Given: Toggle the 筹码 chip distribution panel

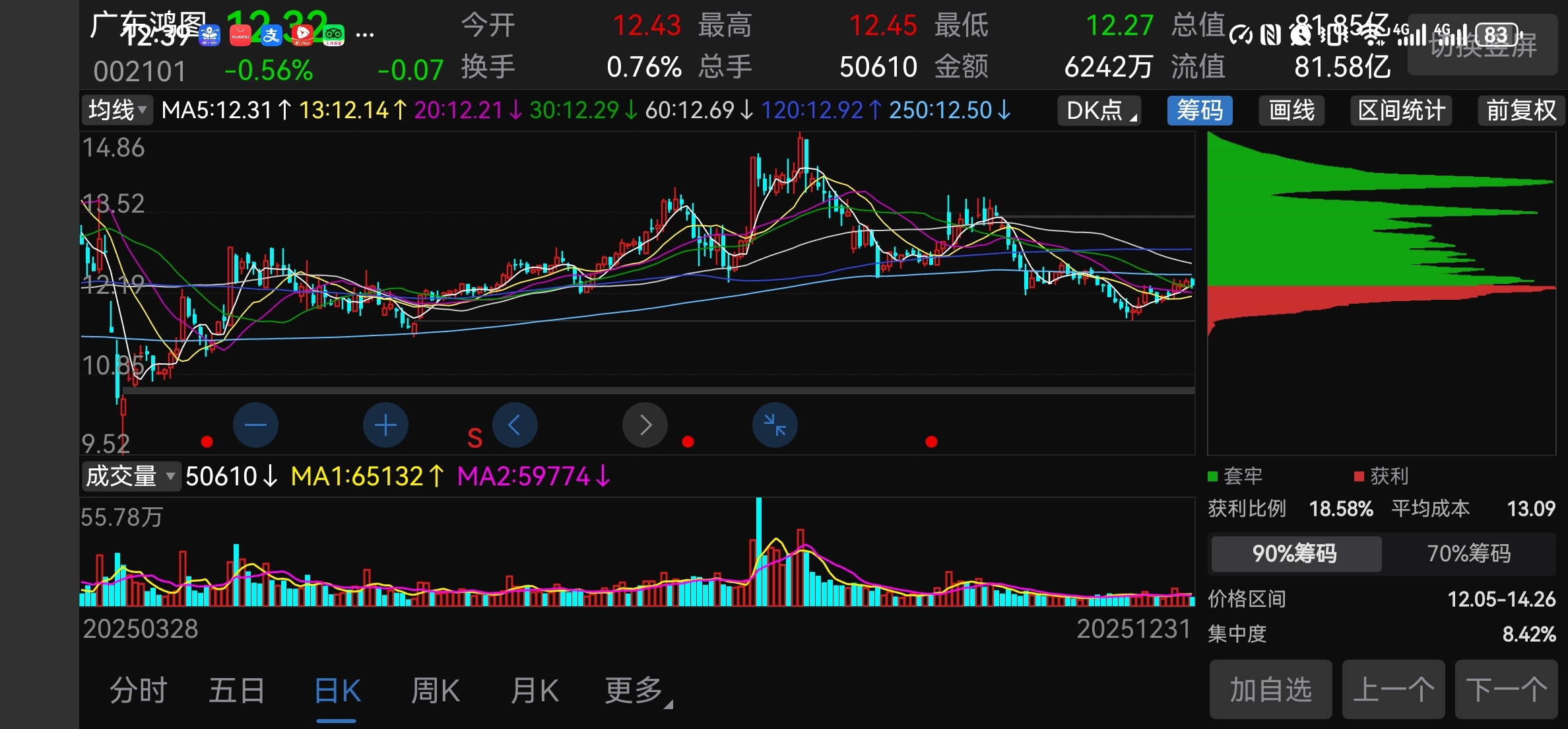Looking at the screenshot, I should click(x=1200, y=110).
